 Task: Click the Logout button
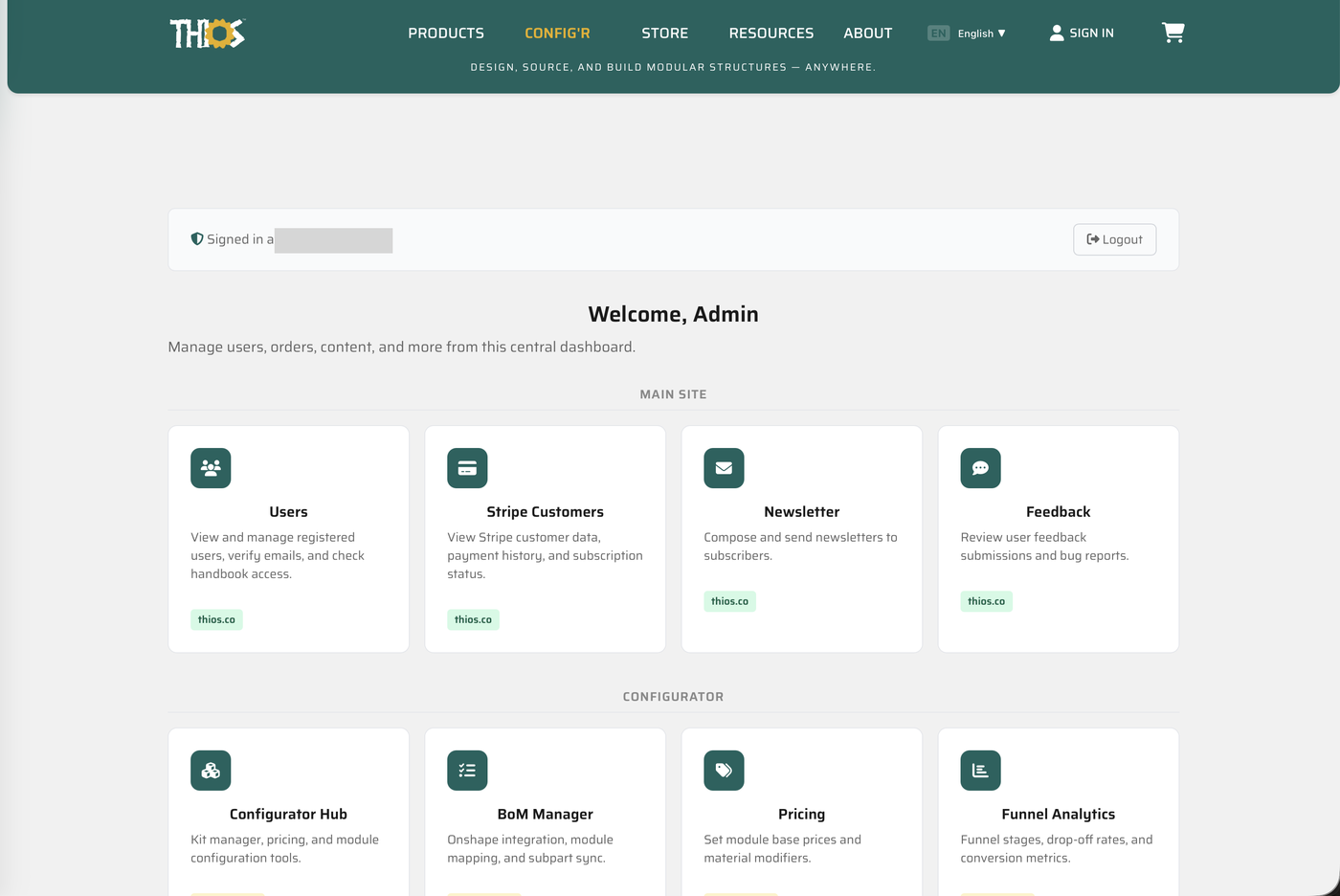(x=1115, y=239)
